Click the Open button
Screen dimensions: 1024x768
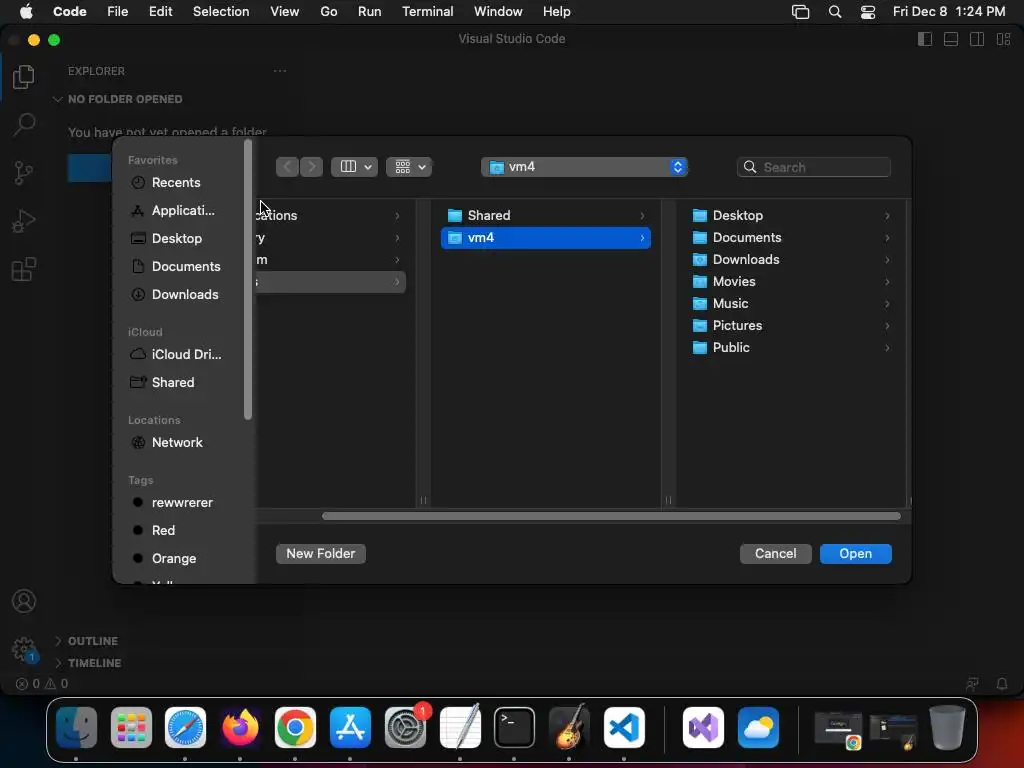[856, 554]
